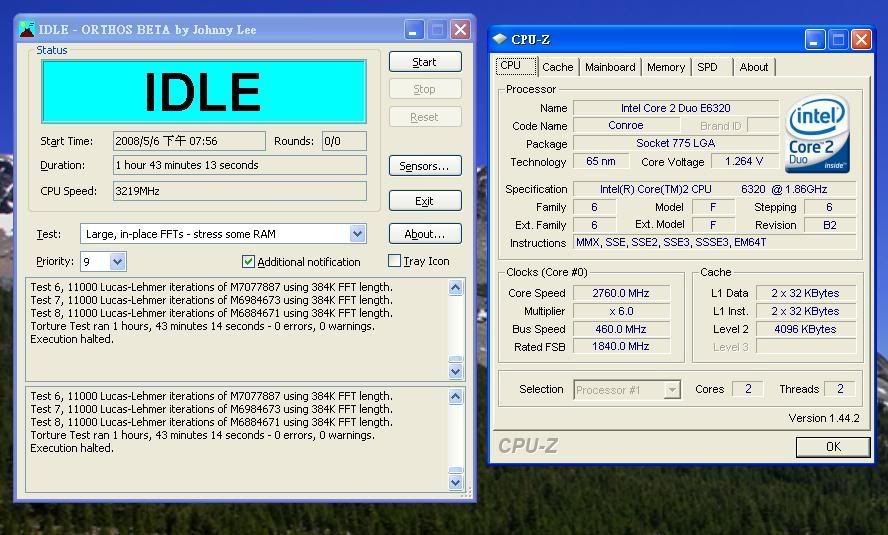Click the down arrow in lower log scrollbar
Screen dimensions: 888x535
click(456, 482)
